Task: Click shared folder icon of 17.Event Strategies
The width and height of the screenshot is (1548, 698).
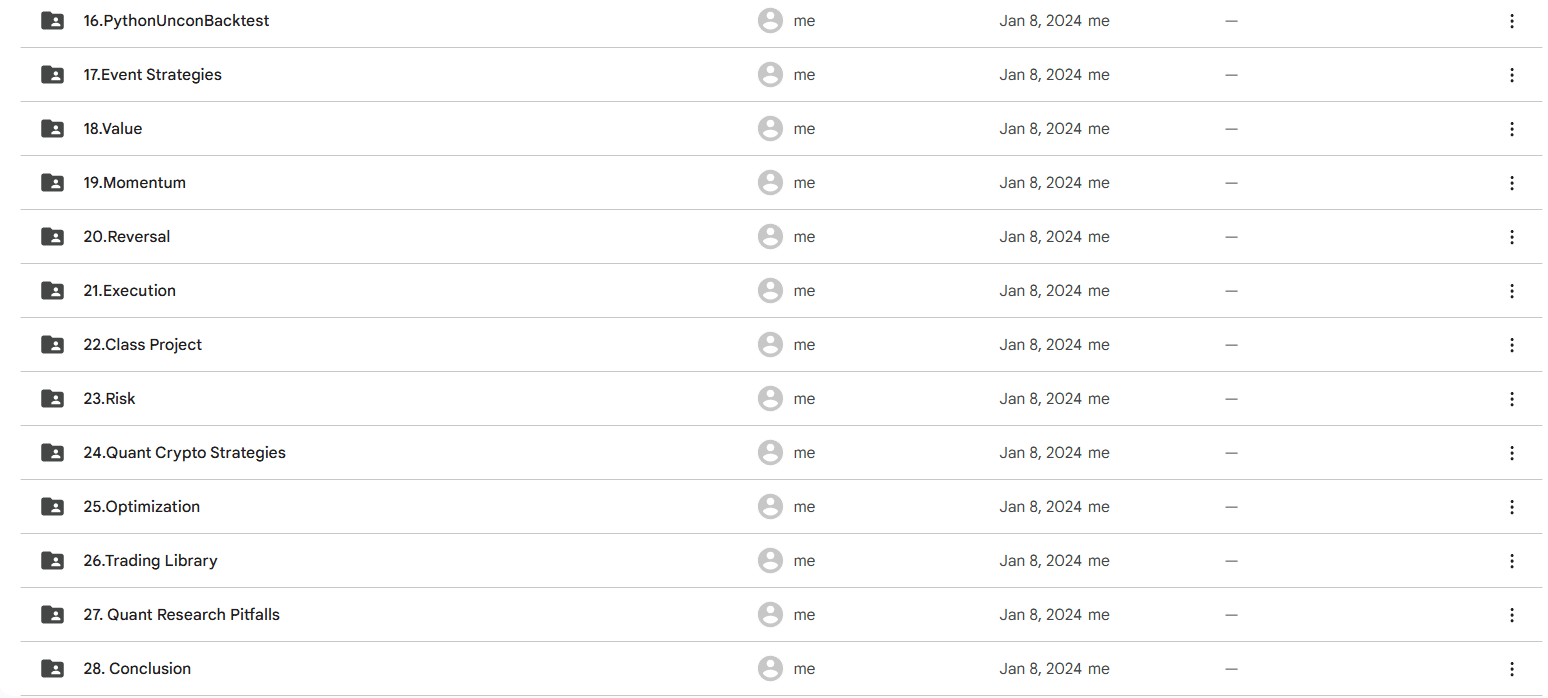Action: [52, 74]
